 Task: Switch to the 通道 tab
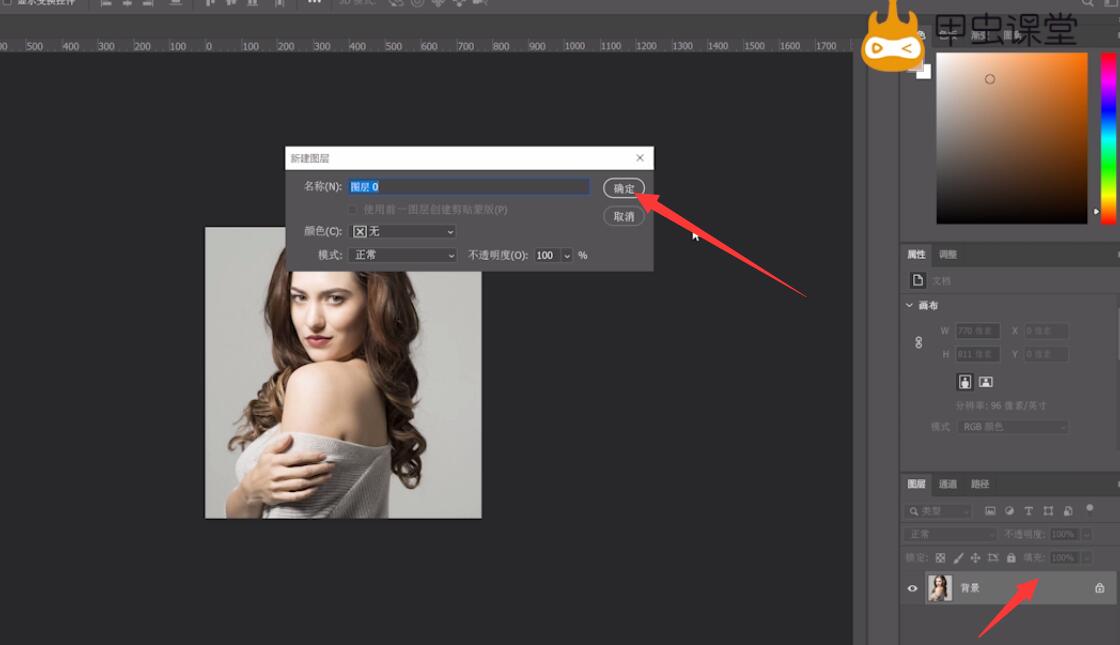[948, 484]
